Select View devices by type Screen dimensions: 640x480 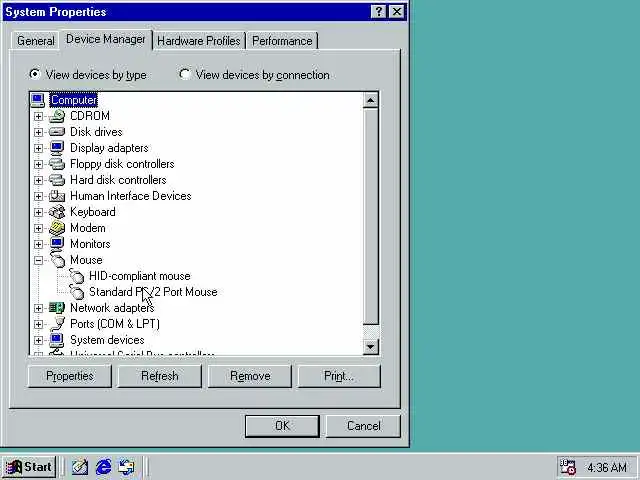click(87, 75)
